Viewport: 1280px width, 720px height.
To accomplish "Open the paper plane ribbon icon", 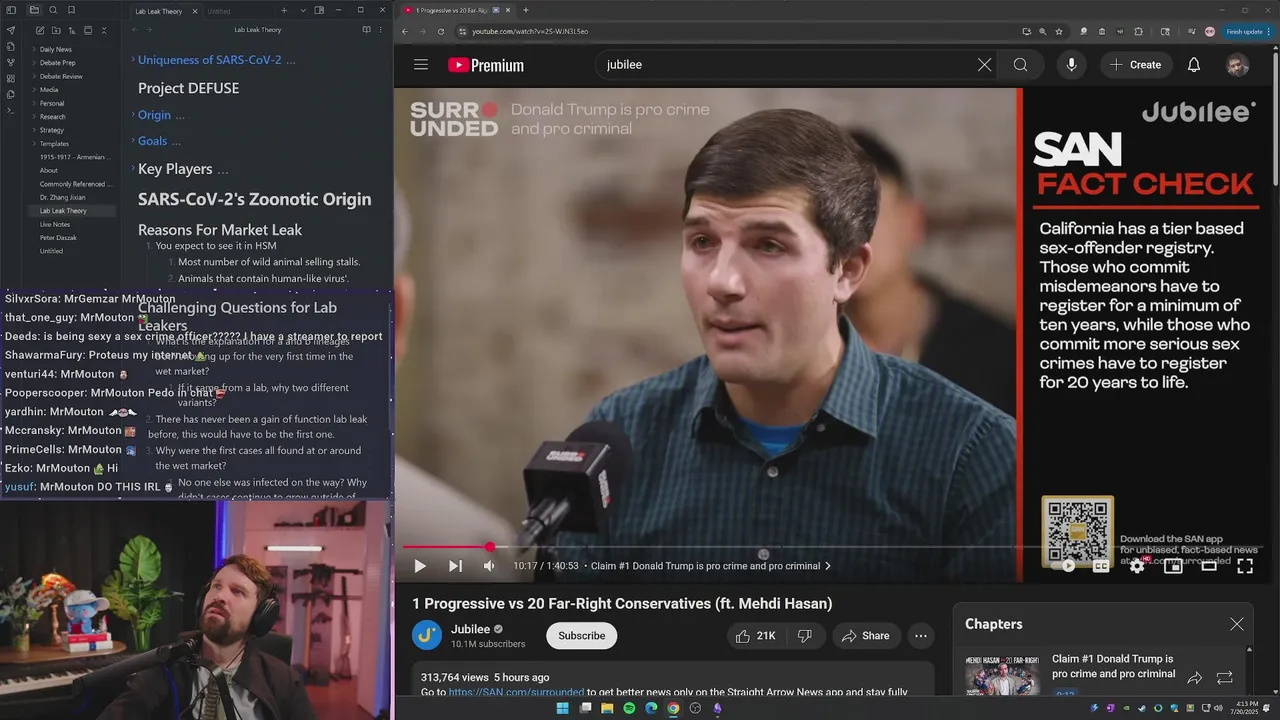I will [11, 30].
